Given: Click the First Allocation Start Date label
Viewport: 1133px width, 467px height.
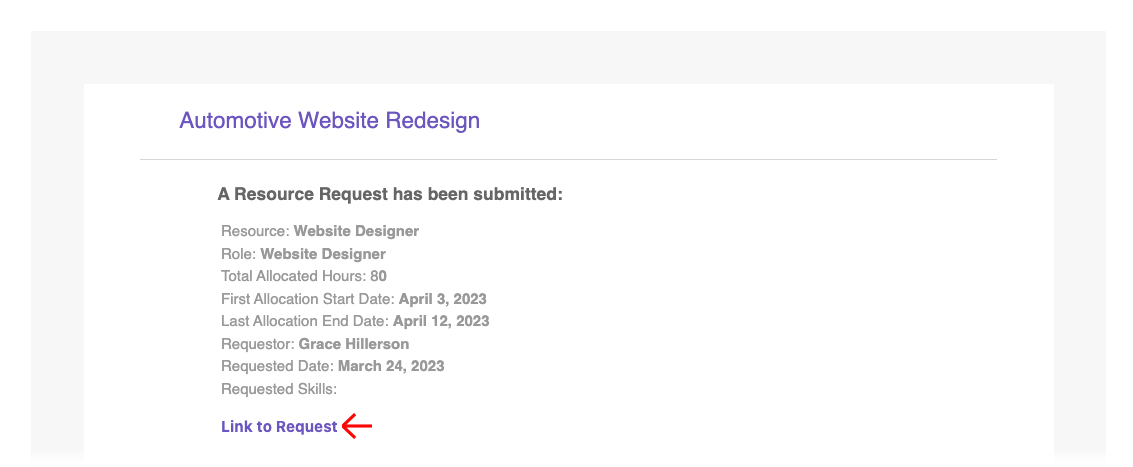Looking at the screenshot, I should coord(308,299).
